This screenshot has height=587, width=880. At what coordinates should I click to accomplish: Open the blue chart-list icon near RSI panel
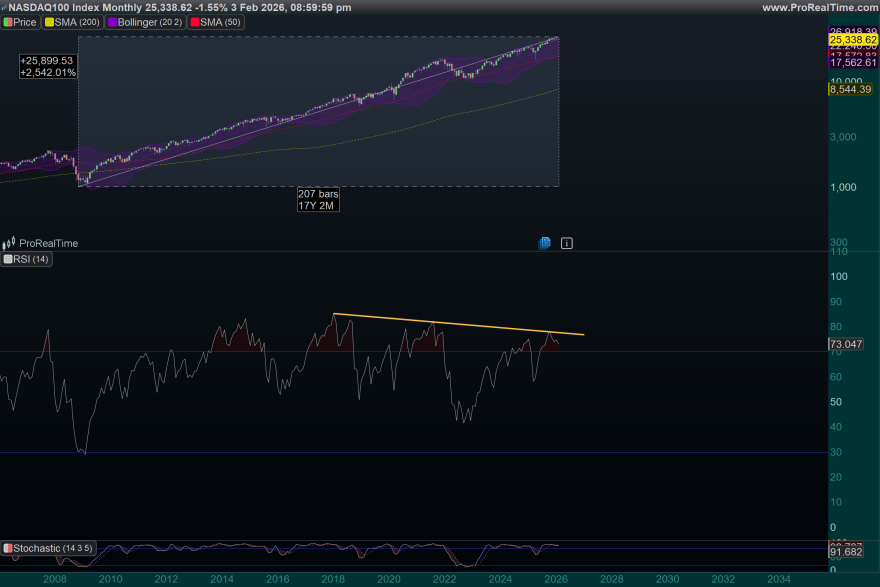544,242
